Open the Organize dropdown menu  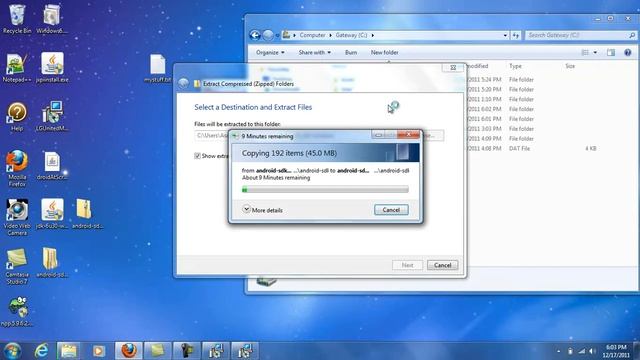[270, 52]
